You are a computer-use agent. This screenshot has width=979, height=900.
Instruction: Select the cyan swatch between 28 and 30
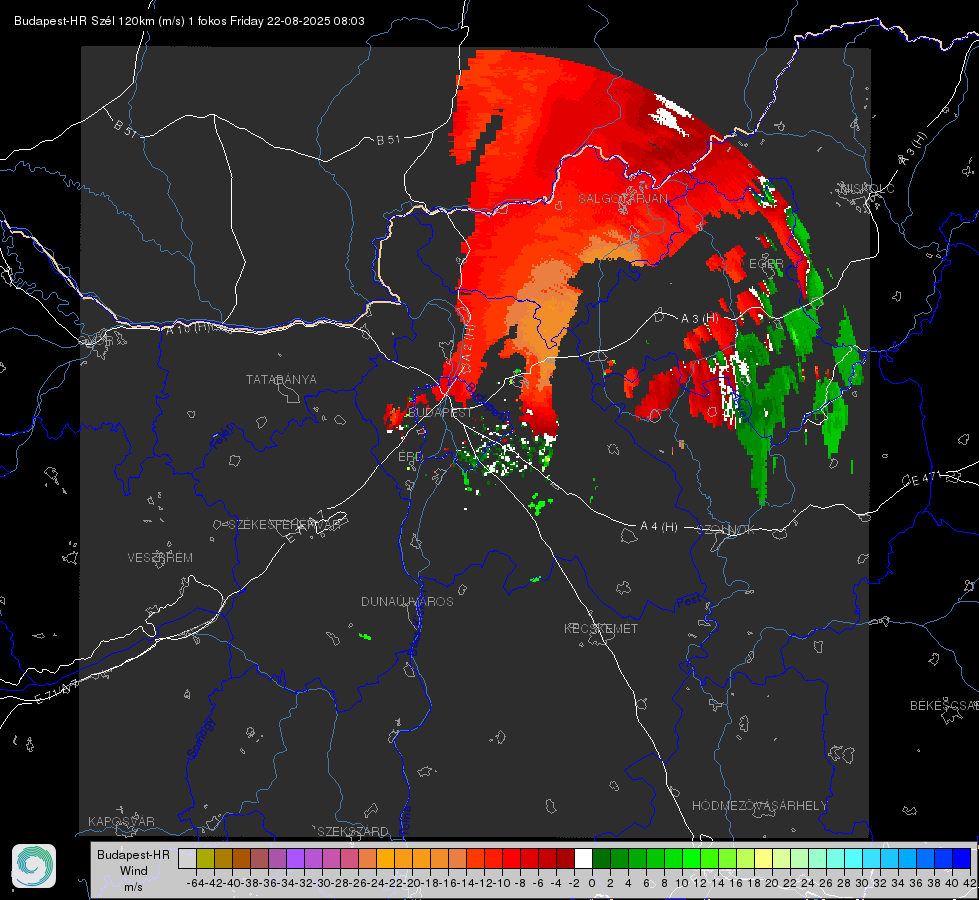pos(854,858)
